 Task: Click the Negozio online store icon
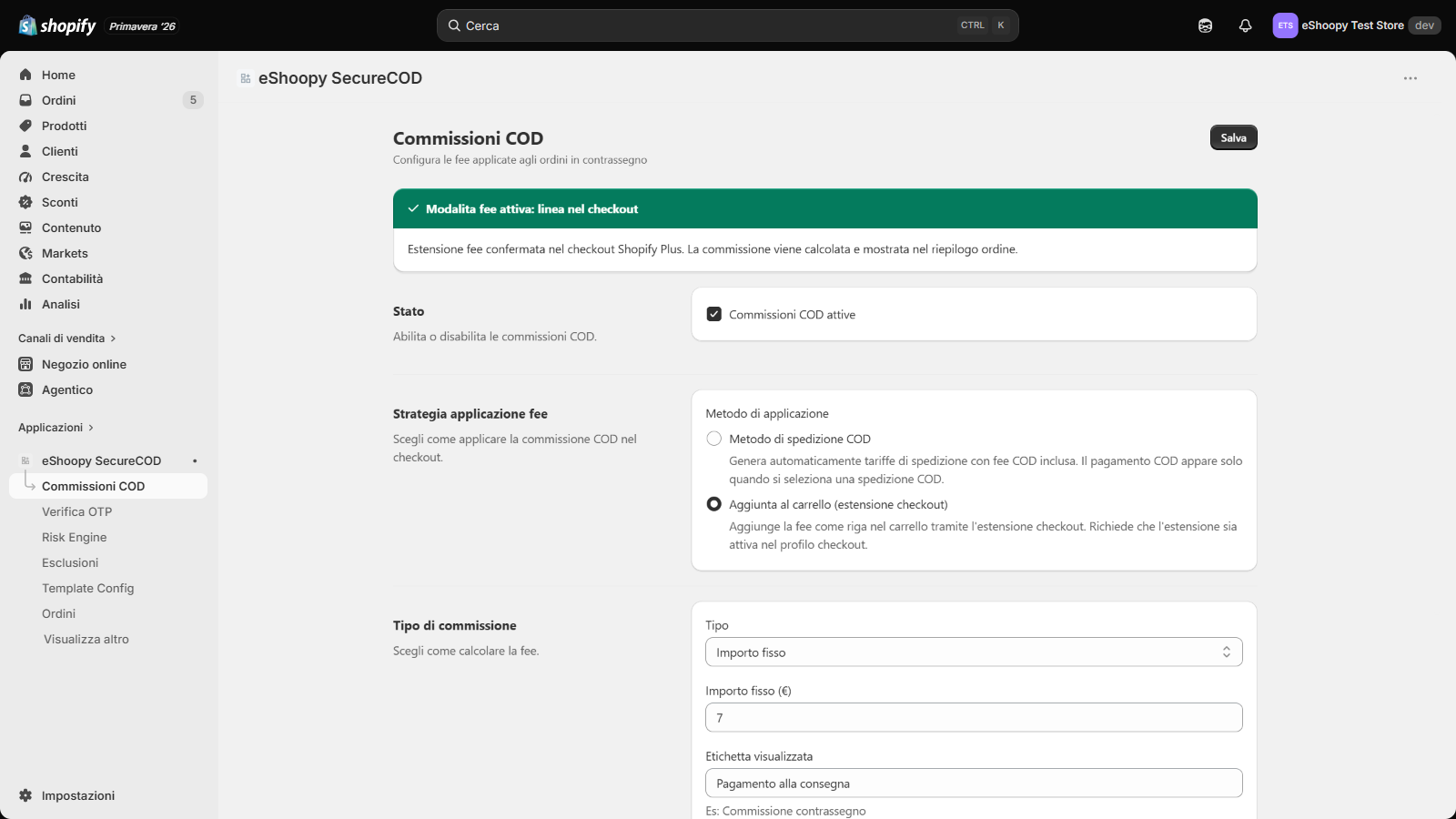click(25, 364)
